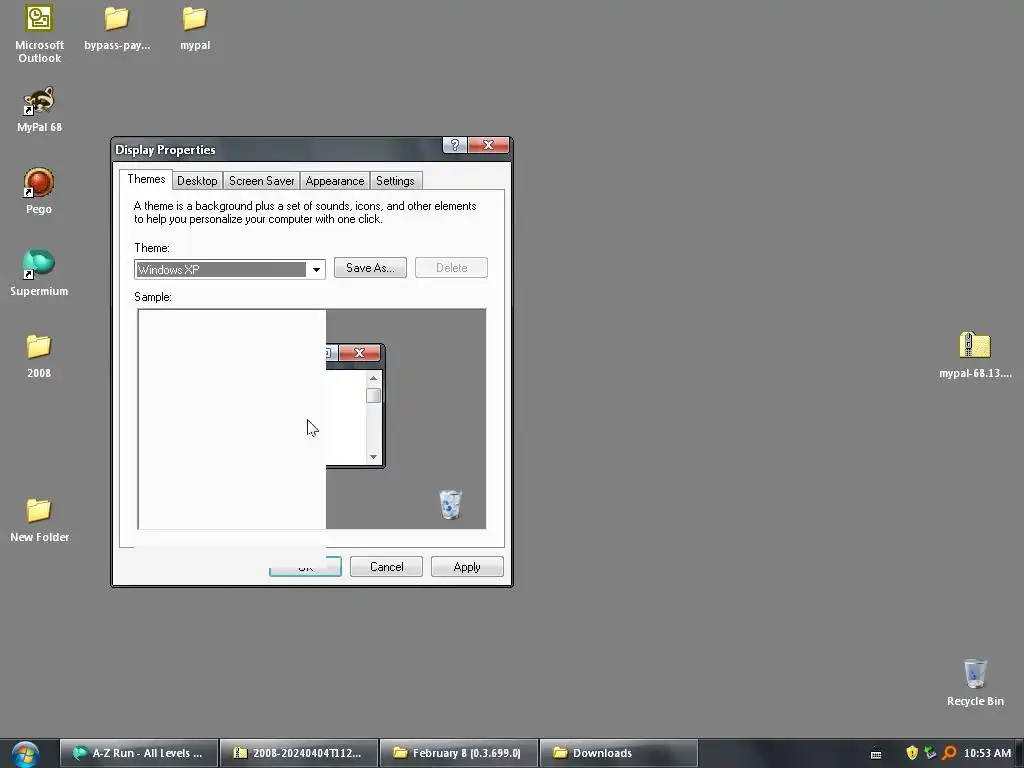Click the Apply button
This screenshot has height=768, width=1024.
pos(467,567)
